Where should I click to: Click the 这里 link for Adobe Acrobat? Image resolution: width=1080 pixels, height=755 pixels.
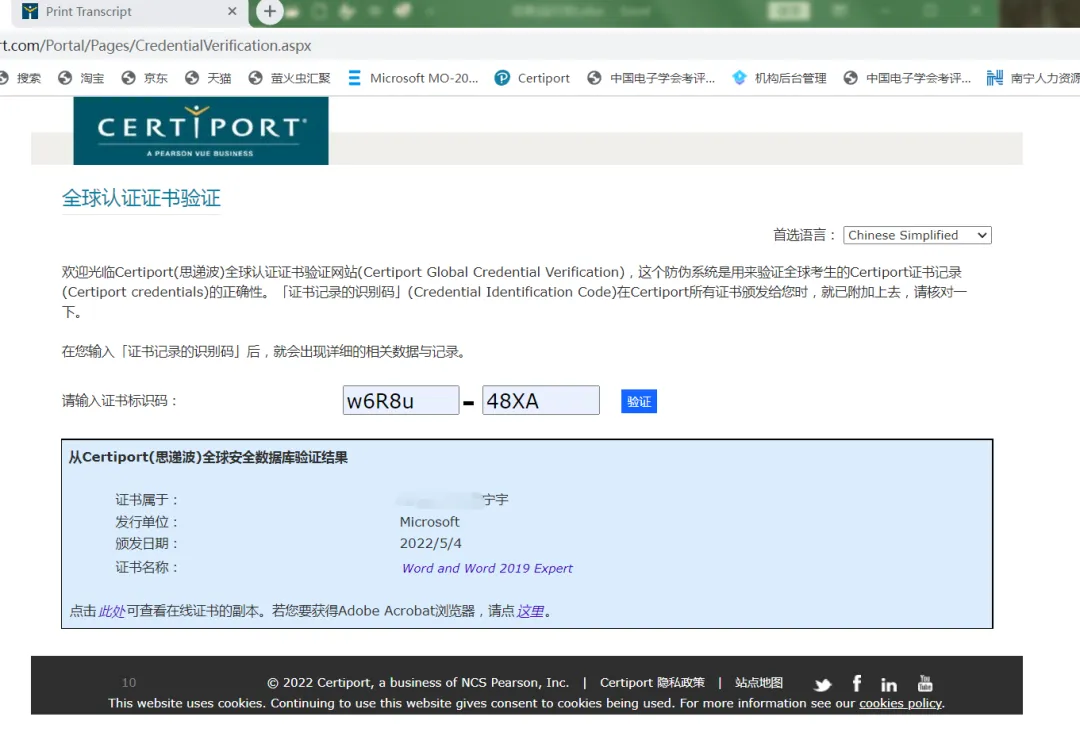tap(530, 611)
